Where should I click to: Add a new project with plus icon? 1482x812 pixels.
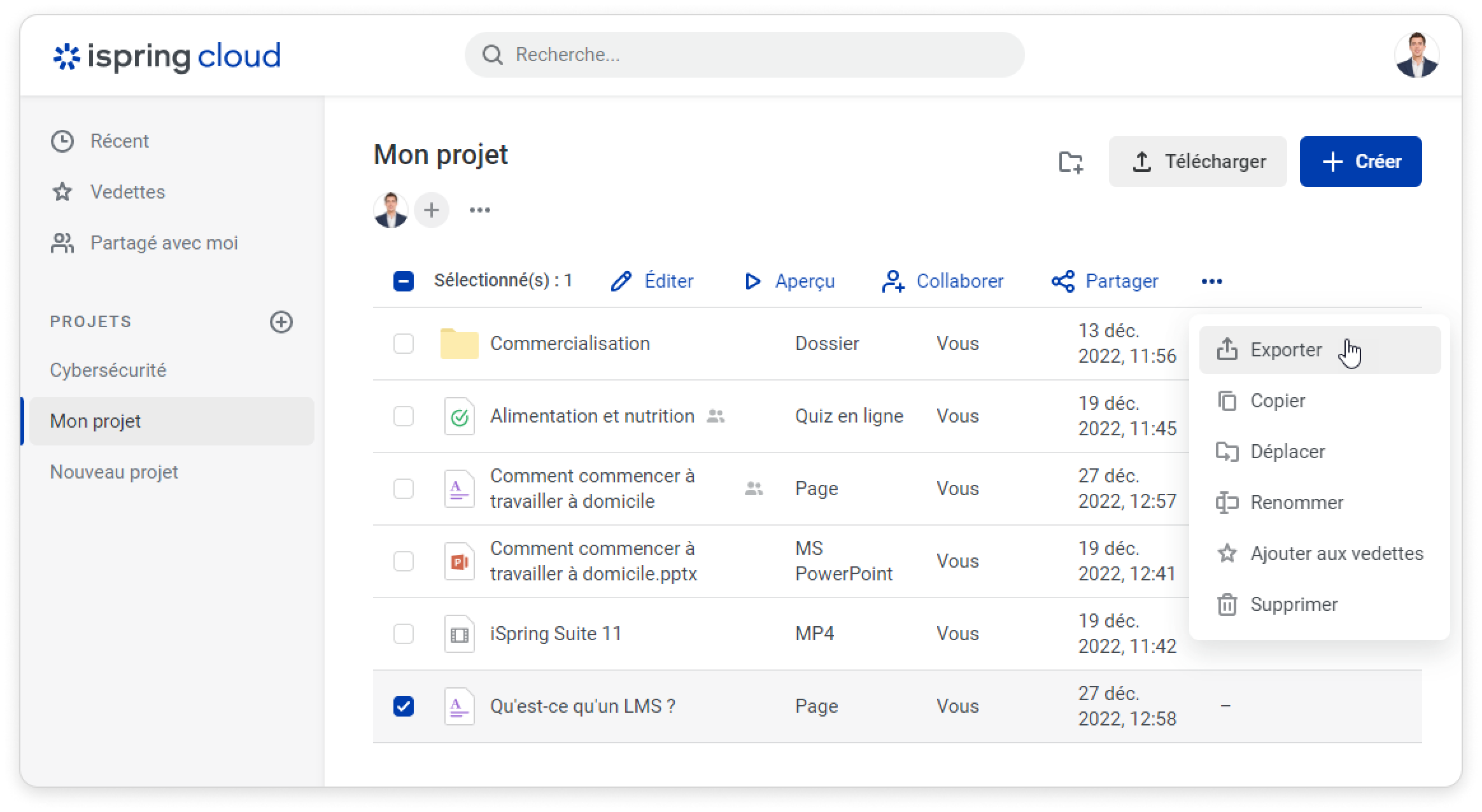pos(281,322)
